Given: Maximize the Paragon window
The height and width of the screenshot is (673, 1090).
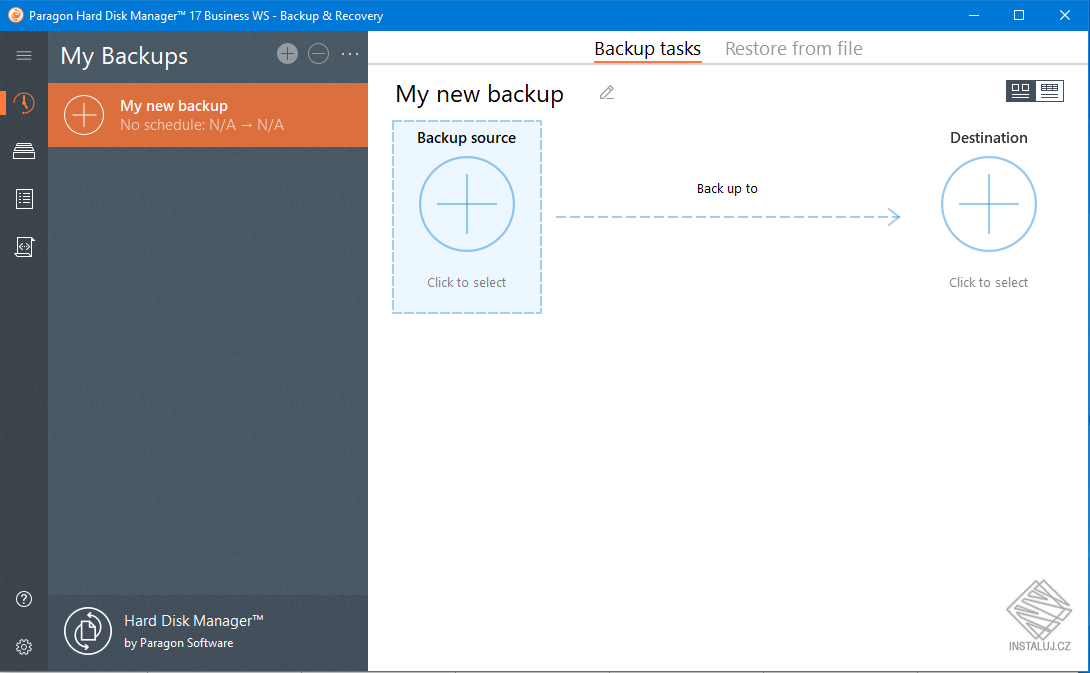Looking at the screenshot, I should click(1019, 15).
